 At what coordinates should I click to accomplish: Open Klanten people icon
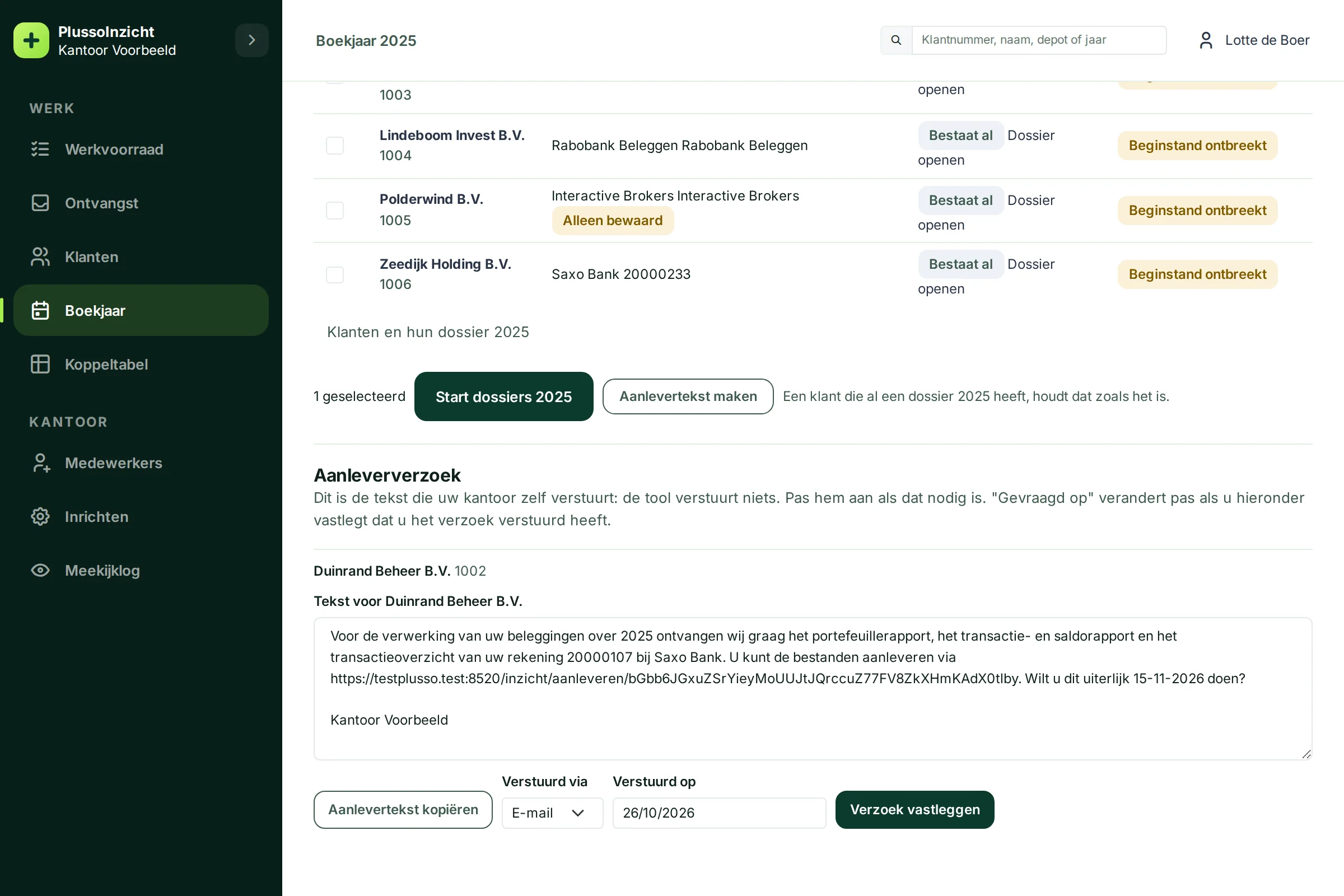click(x=40, y=256)
